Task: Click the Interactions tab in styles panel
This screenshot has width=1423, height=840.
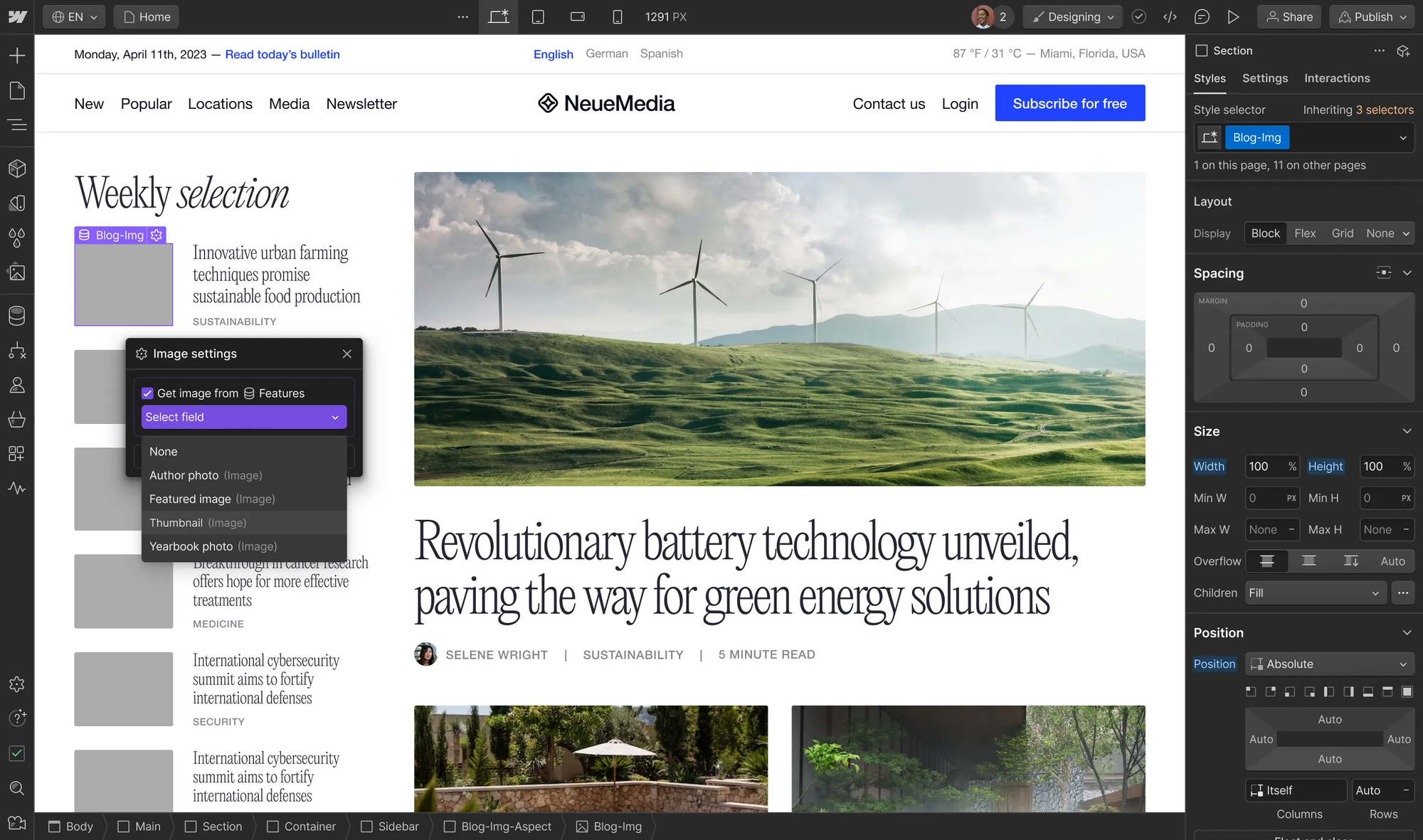Action: (1337, 78)
